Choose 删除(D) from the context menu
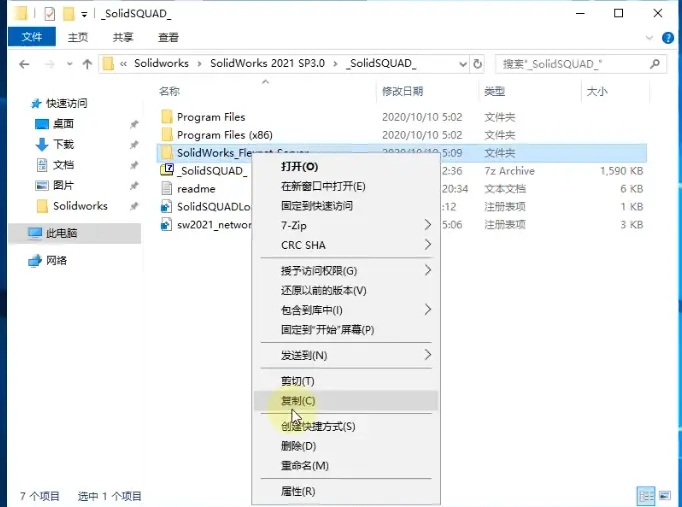 pos(346,446)
